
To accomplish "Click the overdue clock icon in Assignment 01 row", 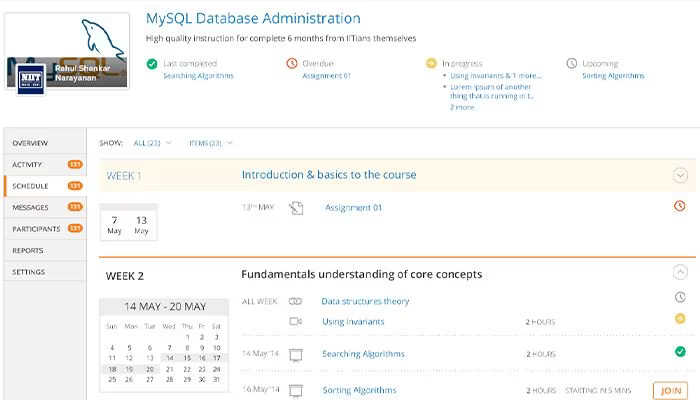I will [x=679, y=206].
